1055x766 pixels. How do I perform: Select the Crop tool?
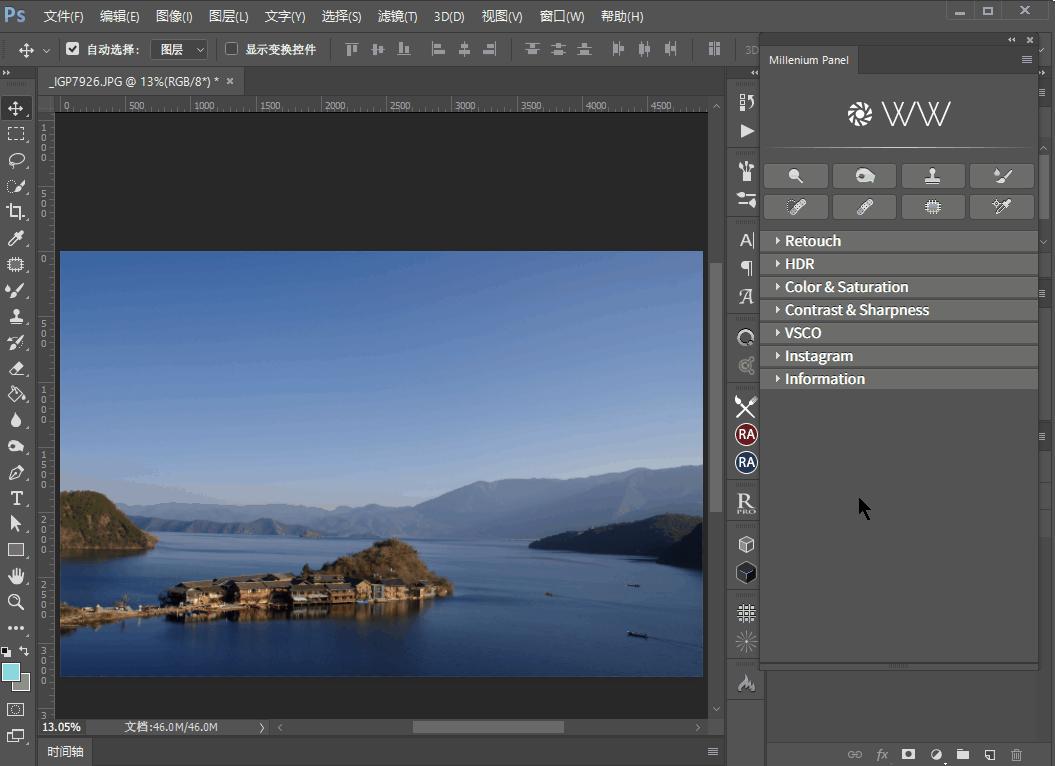pyautogui.click(x=14, y=212)
